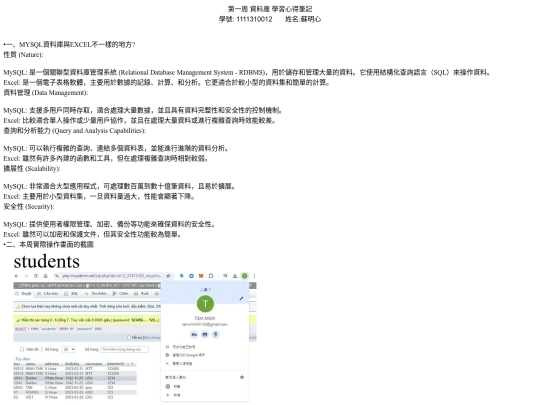Viewport: 540px width, 405px height.
Task: Click the edit pencil in profile popup
Action: pos(241,298)
